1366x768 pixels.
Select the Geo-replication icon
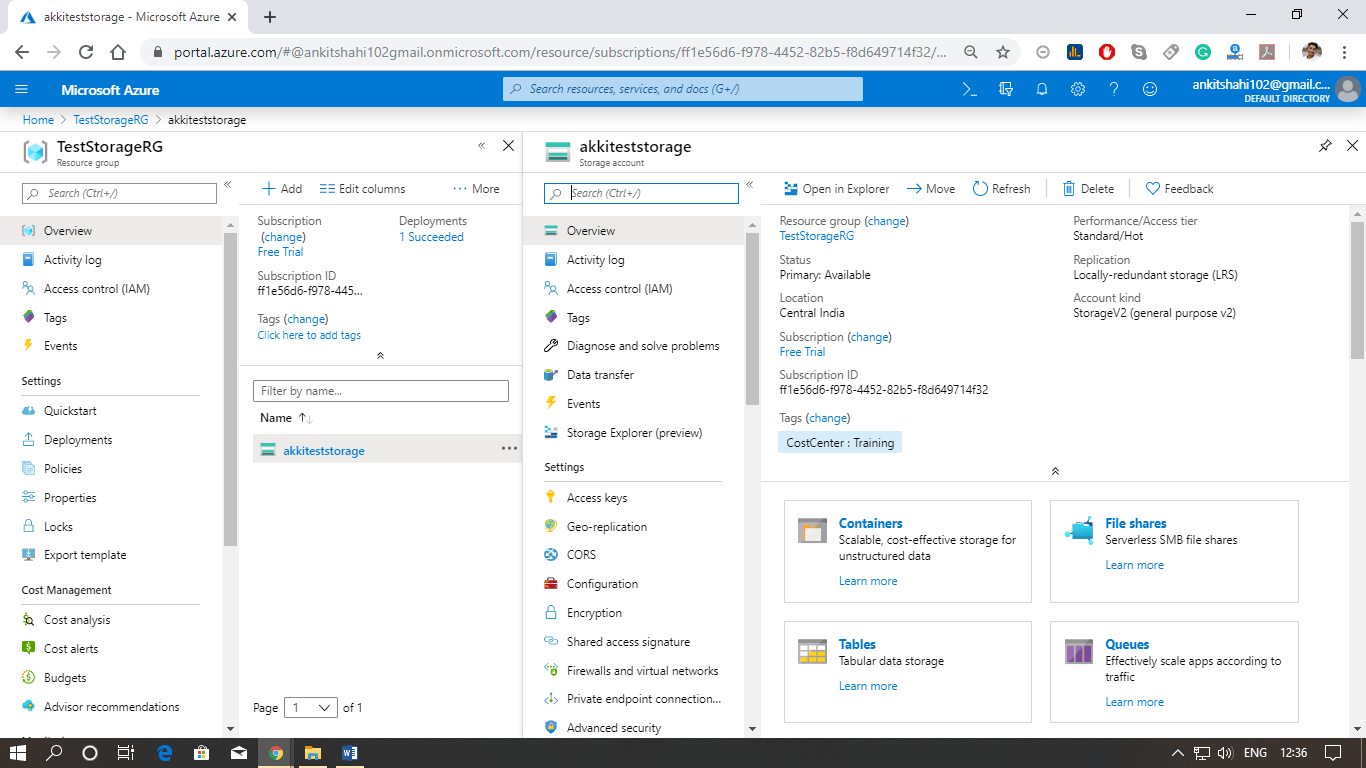coord(549,526)
